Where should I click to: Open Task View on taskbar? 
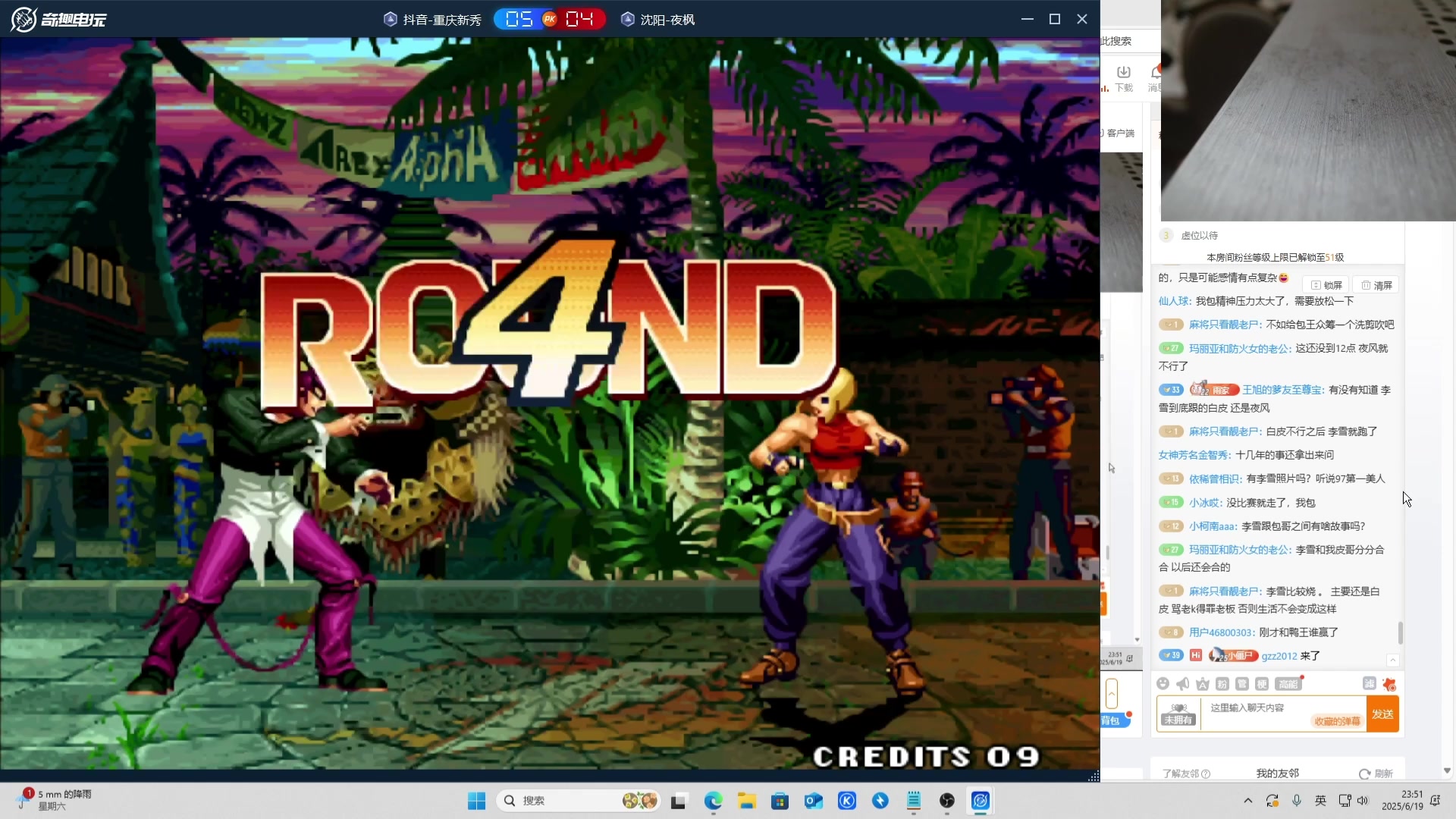click(679, 801)
